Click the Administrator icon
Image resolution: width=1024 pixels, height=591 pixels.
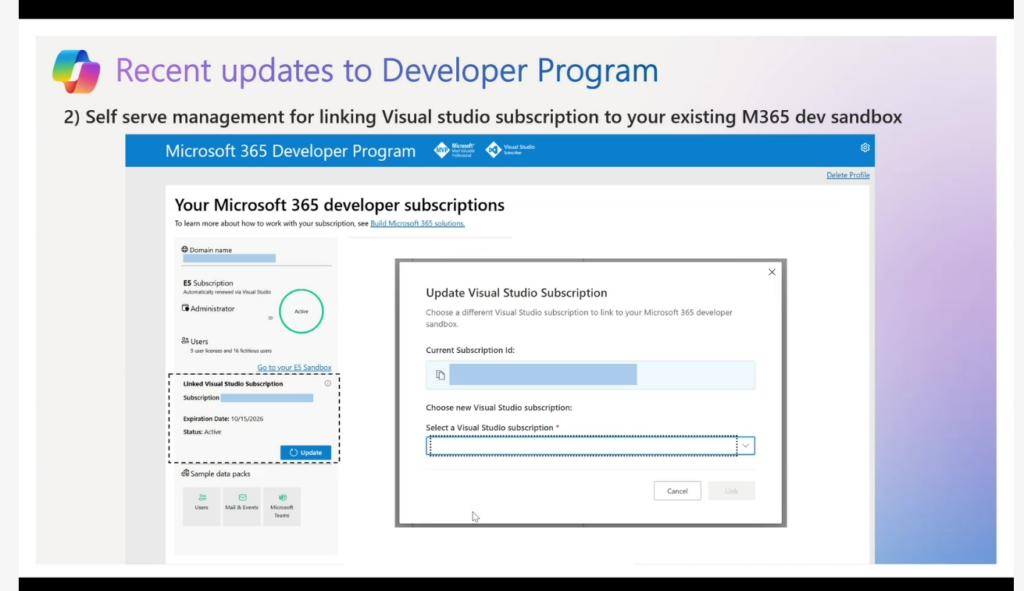(x=186, y=308)
